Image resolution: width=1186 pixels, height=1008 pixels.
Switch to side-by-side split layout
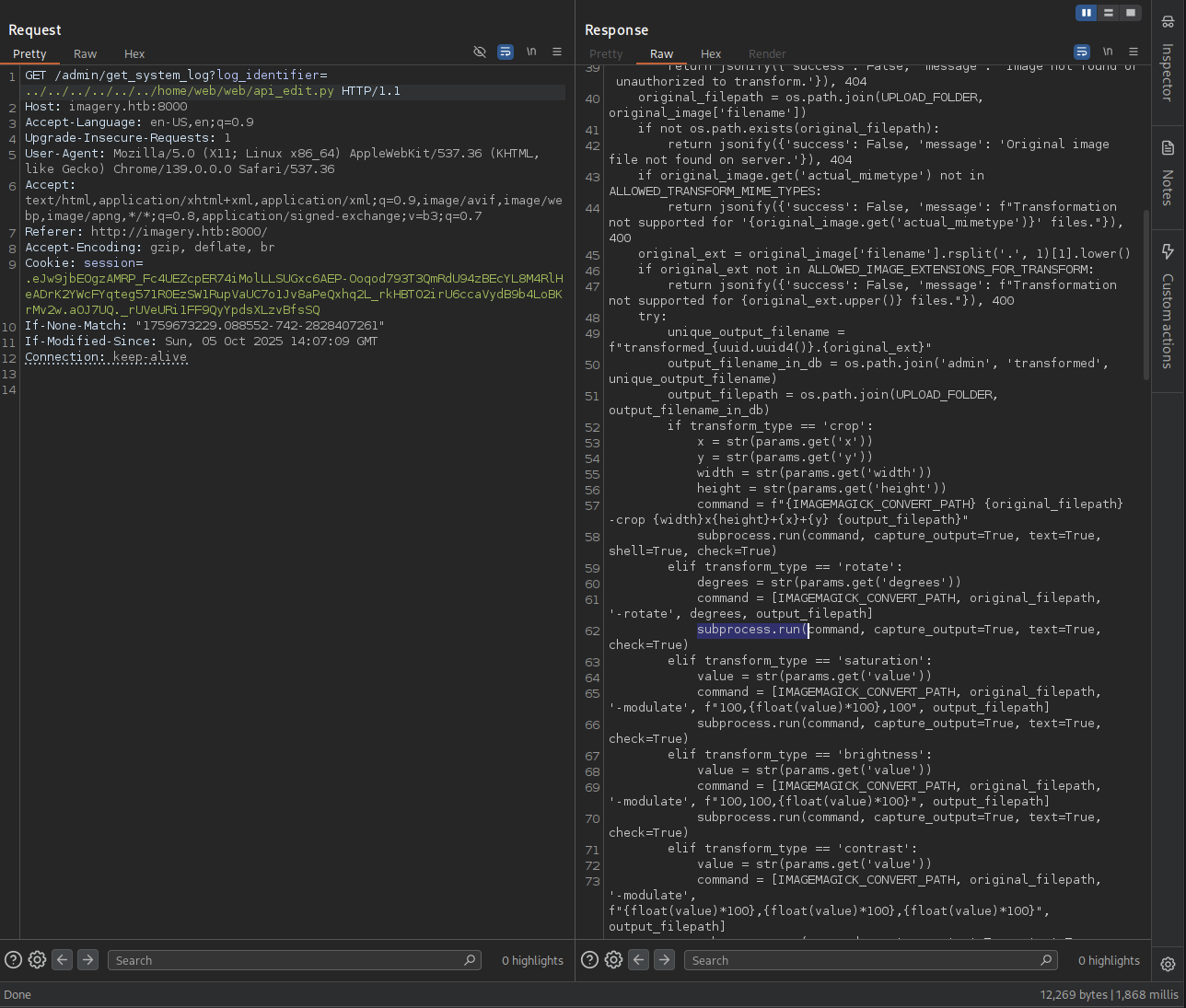click(x=1087, y=13)
